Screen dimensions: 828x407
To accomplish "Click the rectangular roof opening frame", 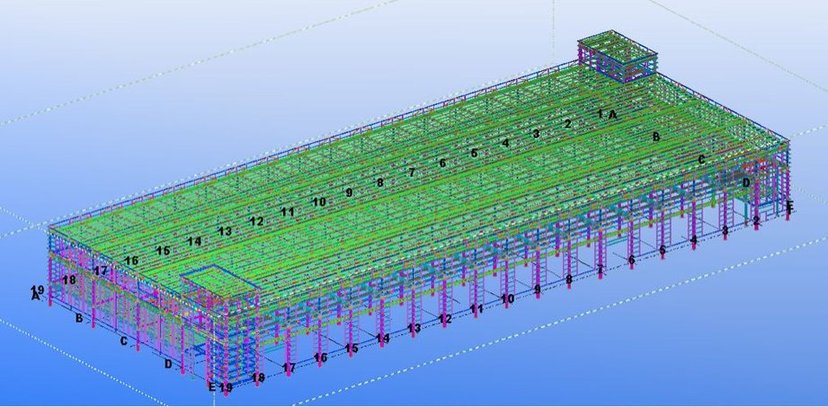I will click(x=214, y=281).
